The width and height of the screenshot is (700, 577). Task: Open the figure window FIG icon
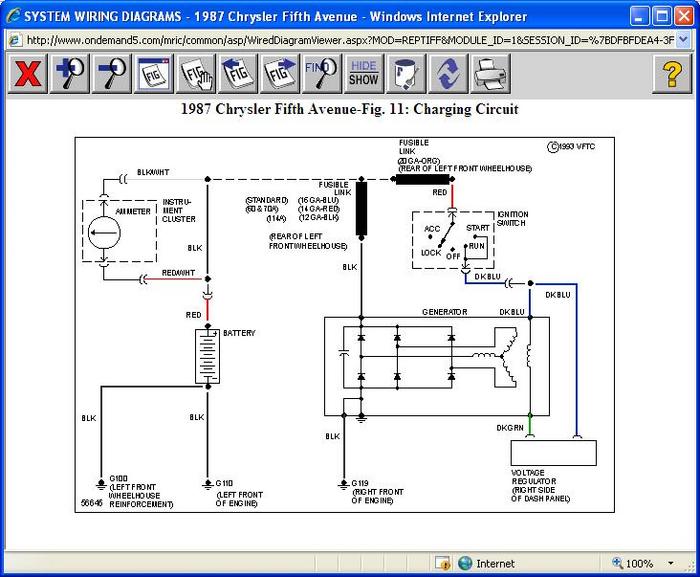[154, 74]
